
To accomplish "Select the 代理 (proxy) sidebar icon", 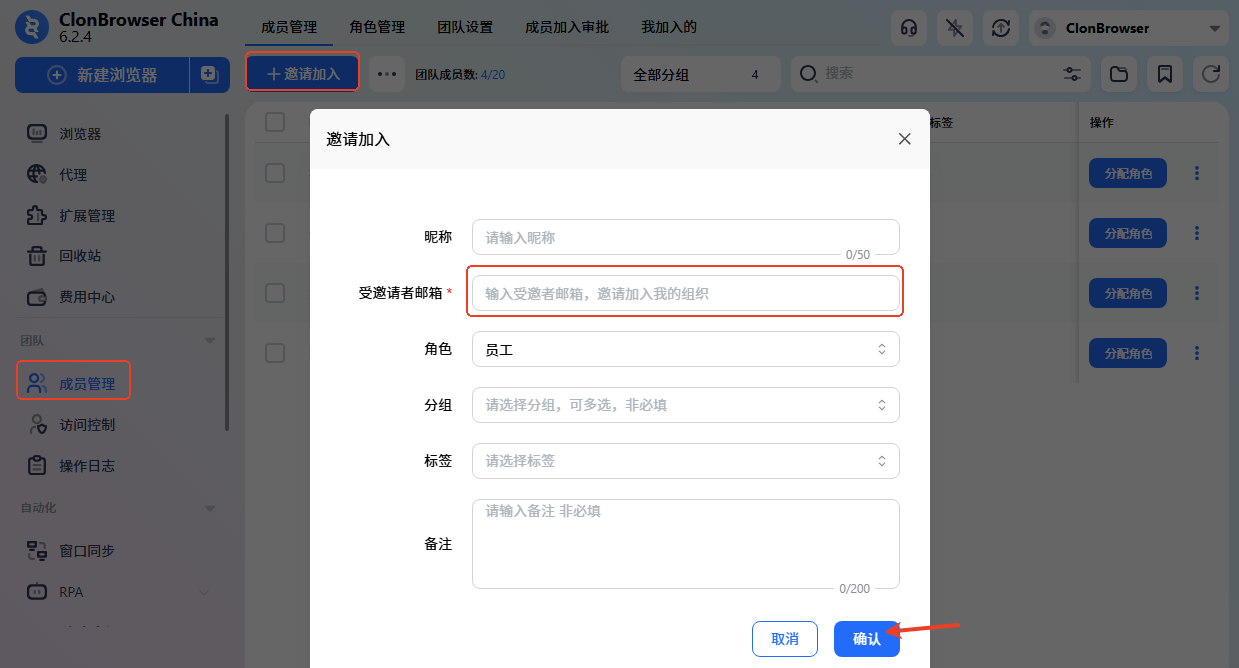I will pos(70,173).
